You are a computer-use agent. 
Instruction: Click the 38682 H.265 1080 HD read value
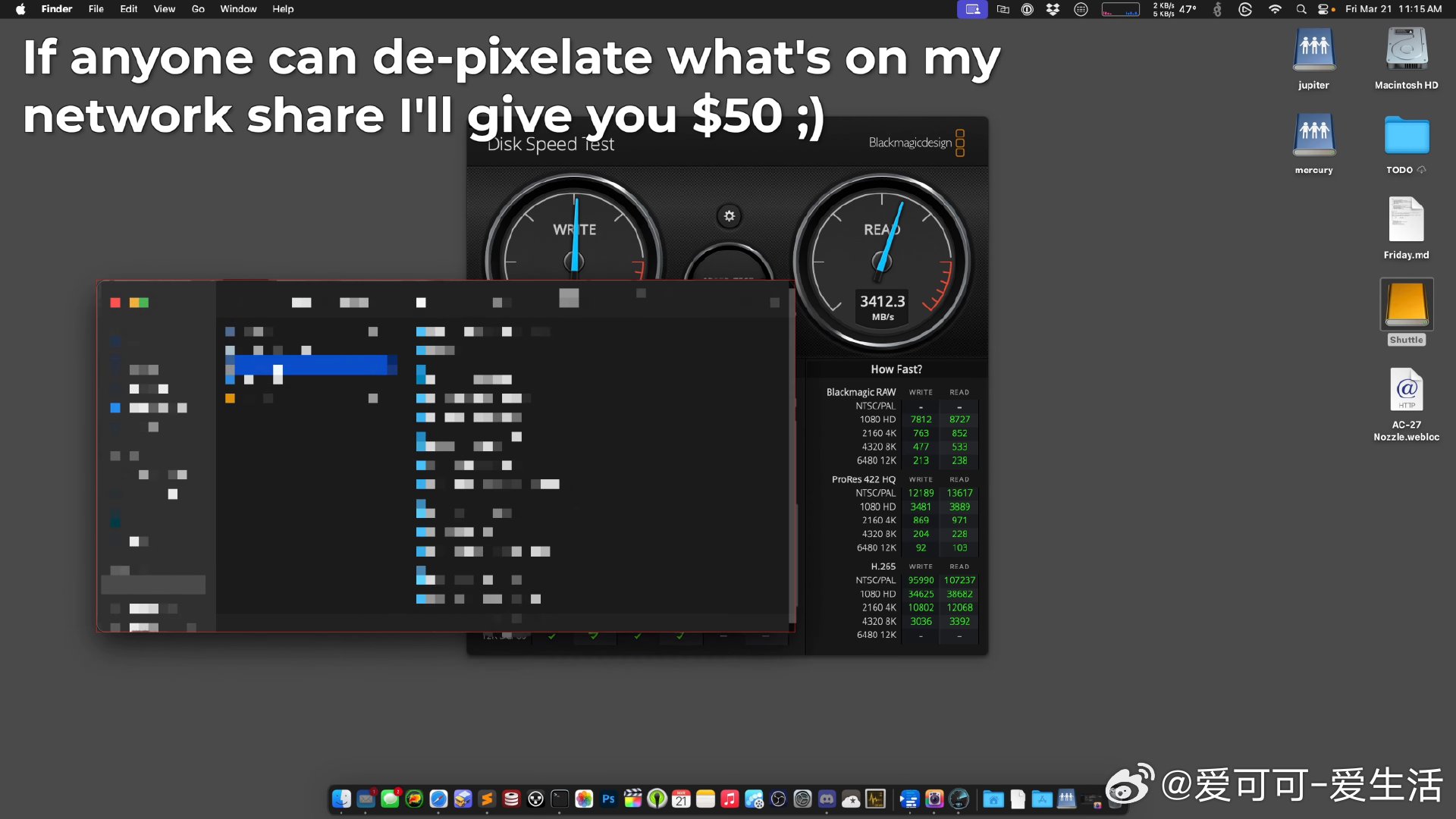coord(959,594)
